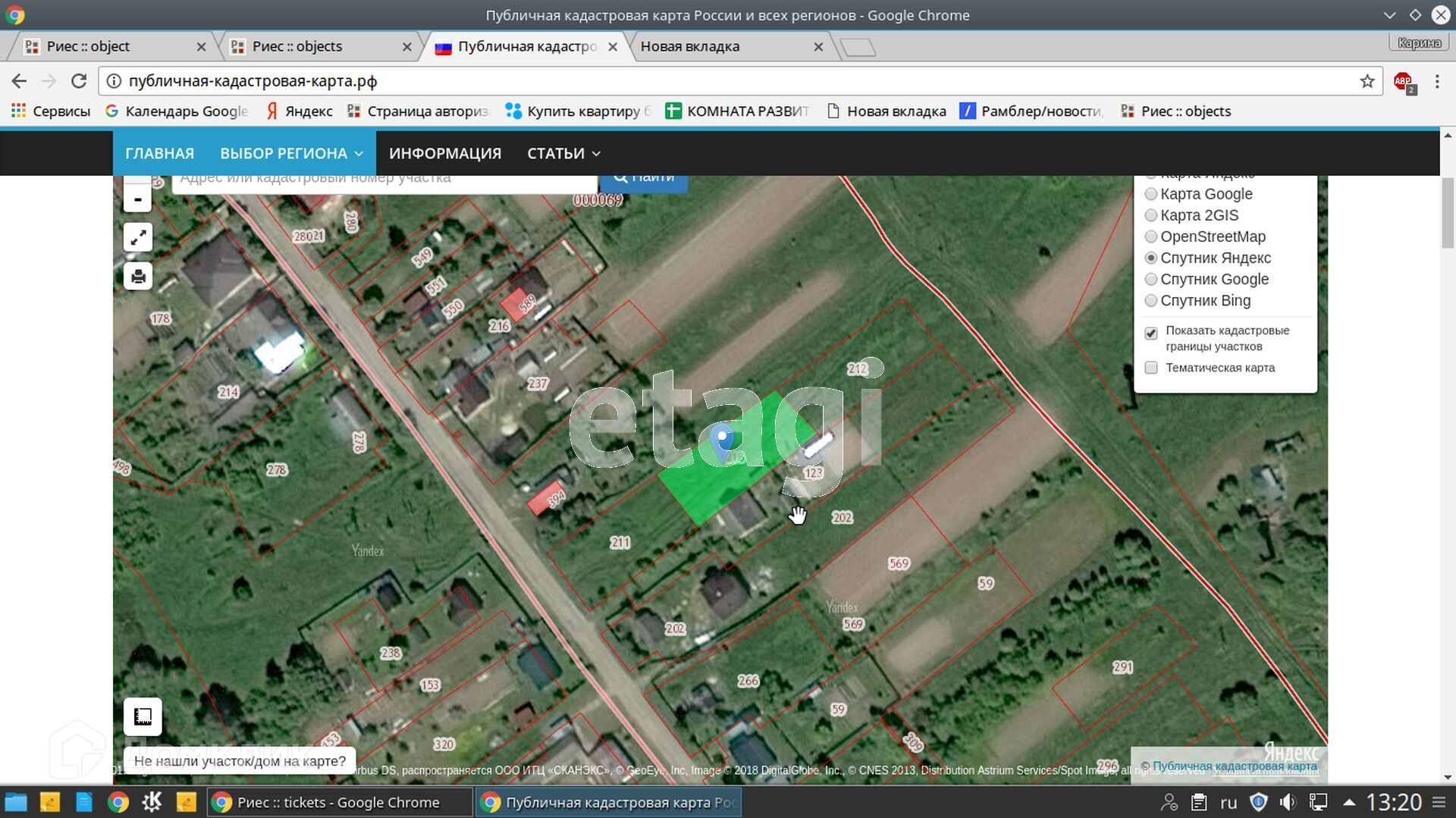Image resolution: width=1456 pixels, height=818 pixels.
Task: Click the browser Back arrow
Action: tap(19, 81)
